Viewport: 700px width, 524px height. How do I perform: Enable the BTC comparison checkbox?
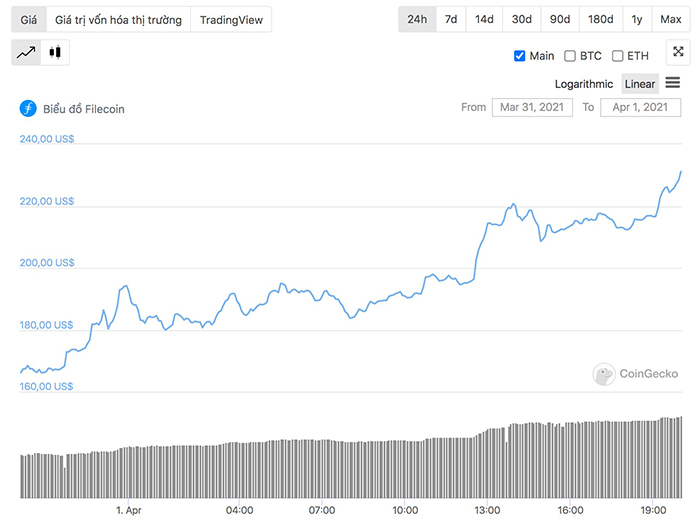[x=570, y=56]
